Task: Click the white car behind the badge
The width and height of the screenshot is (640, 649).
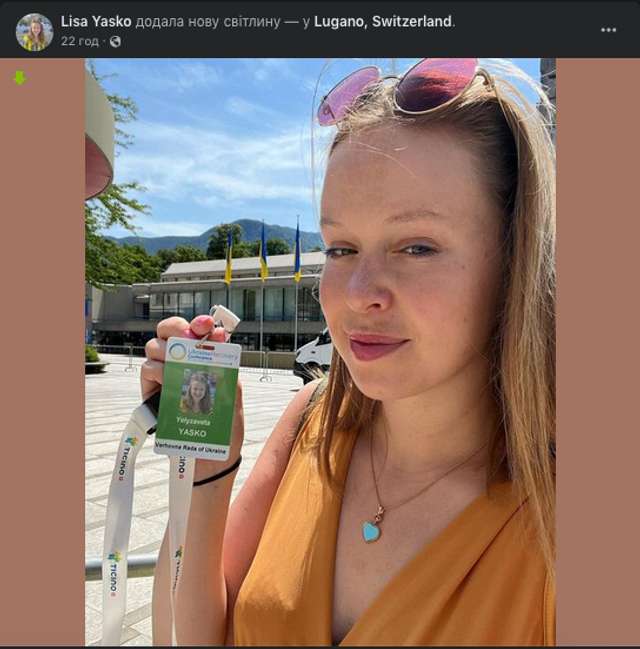Action: coord(313,357)
